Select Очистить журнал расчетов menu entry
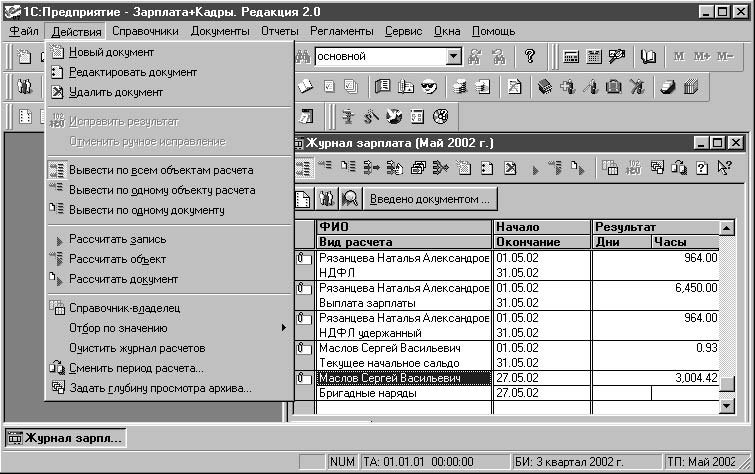Viewport: 755px width, 474px height. (x=169, y=348)
